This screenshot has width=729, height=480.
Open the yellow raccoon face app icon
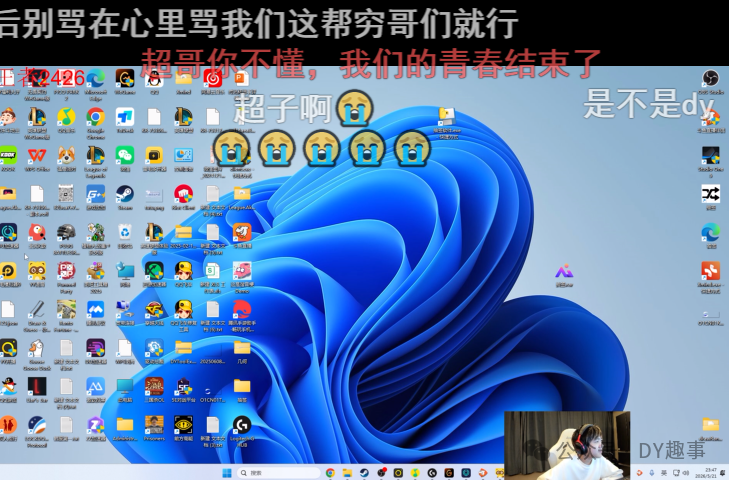[x=37, y=275]
